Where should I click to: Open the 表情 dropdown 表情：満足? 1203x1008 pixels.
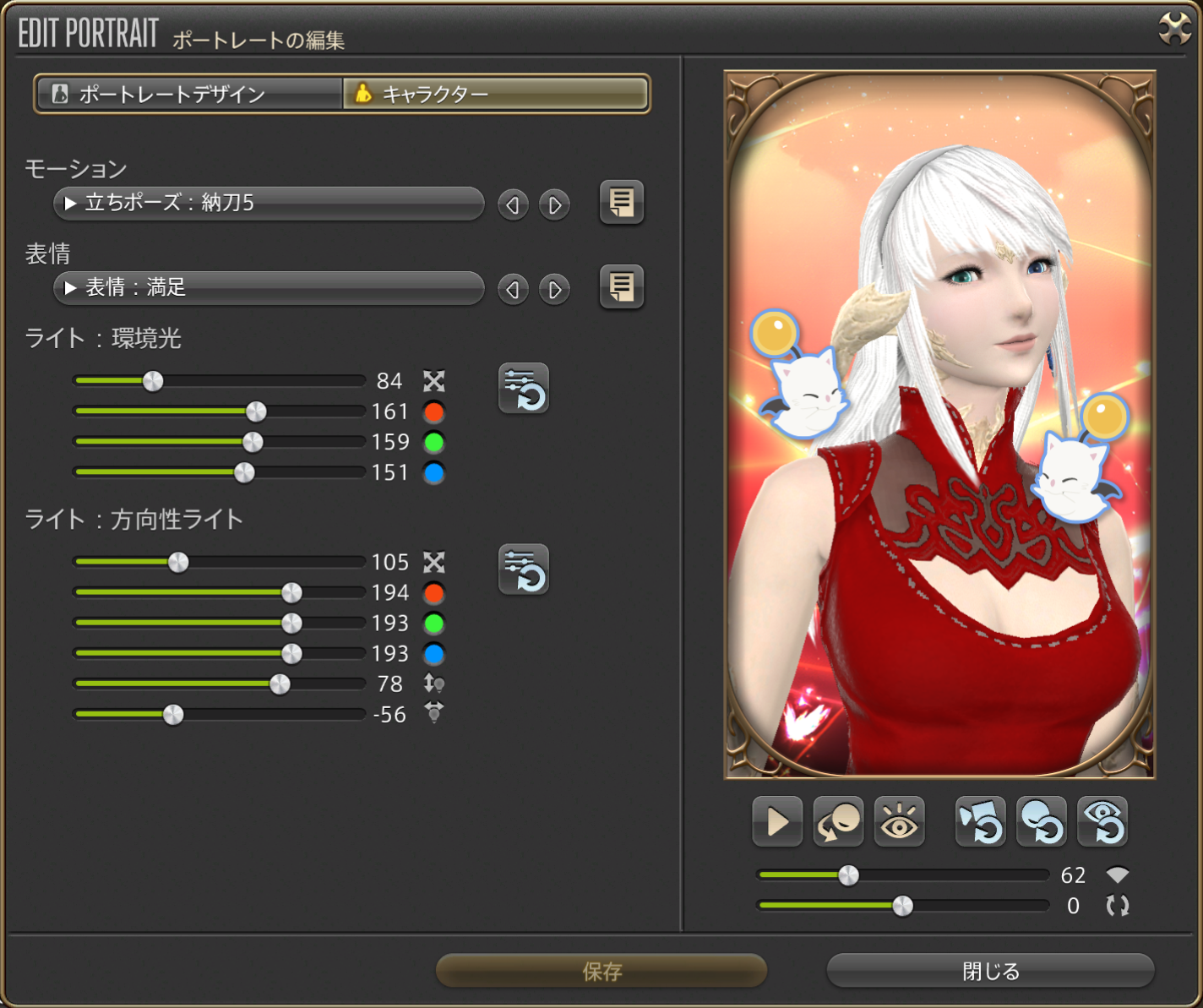click(269, 288)
